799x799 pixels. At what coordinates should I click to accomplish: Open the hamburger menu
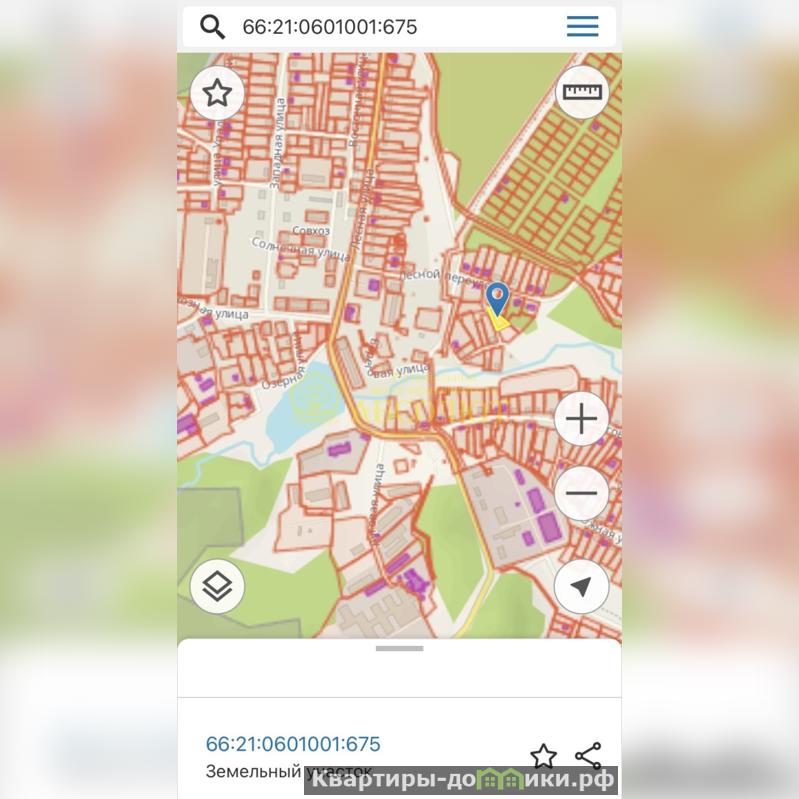point(582,26)
